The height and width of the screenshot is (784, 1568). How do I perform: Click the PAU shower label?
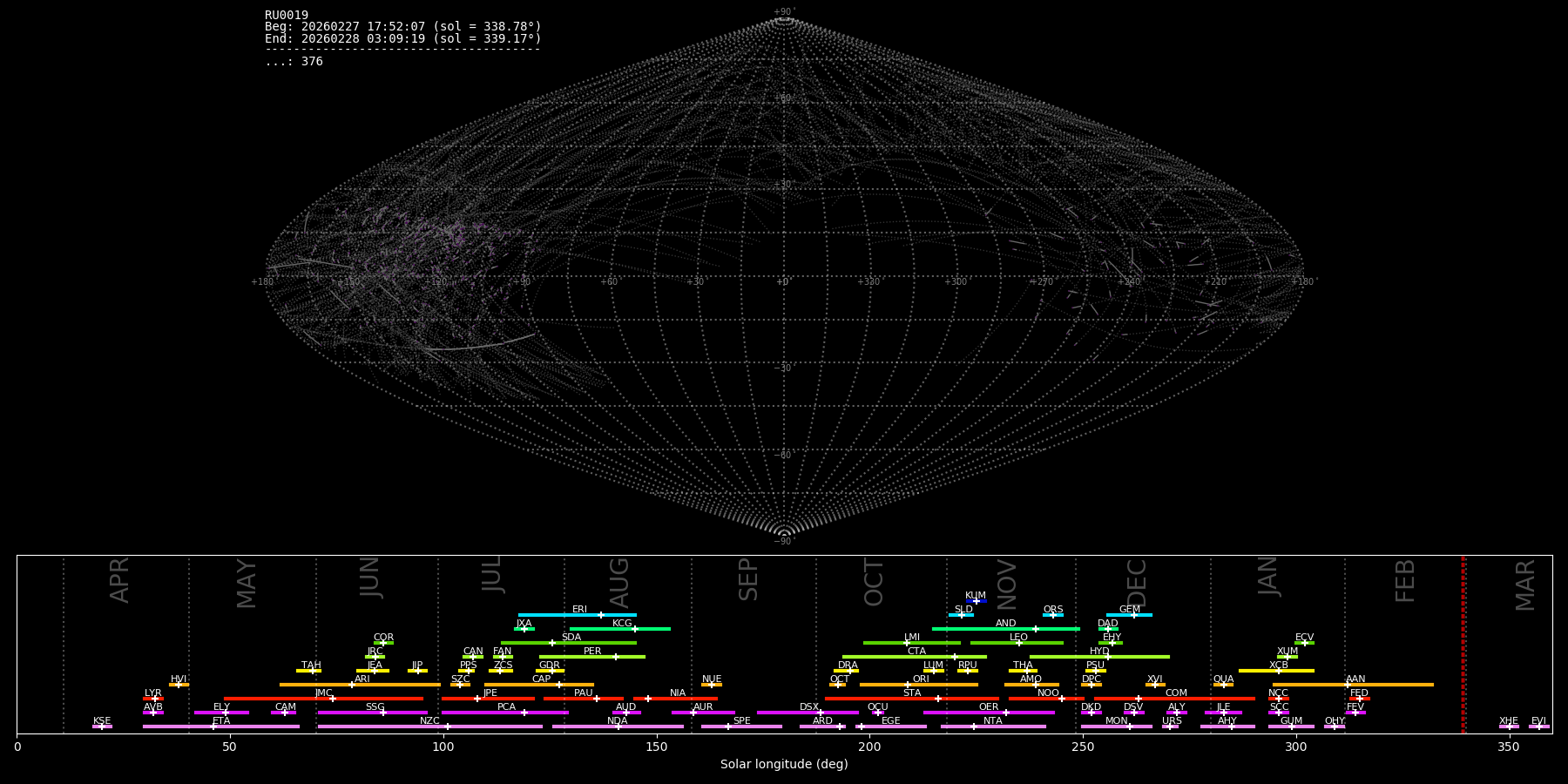tap(584, 693)
